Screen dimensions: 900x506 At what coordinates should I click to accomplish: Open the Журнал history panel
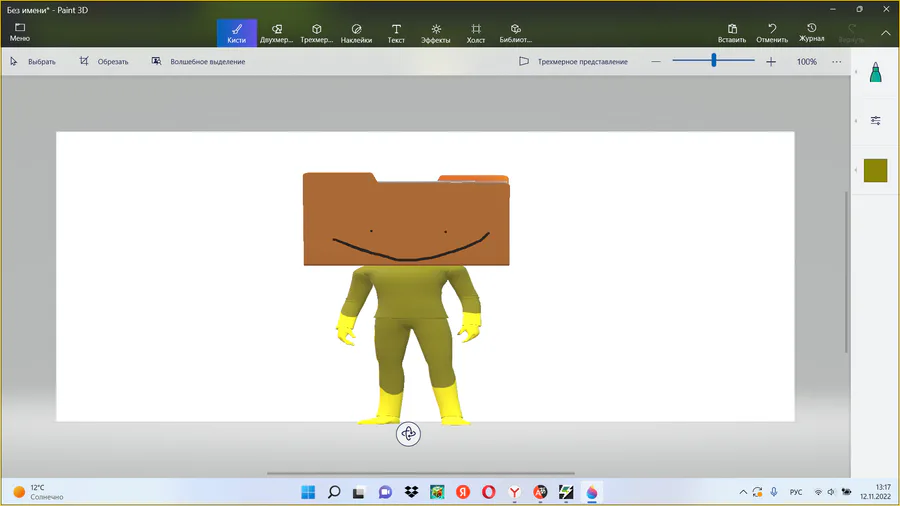pos(812,33)
